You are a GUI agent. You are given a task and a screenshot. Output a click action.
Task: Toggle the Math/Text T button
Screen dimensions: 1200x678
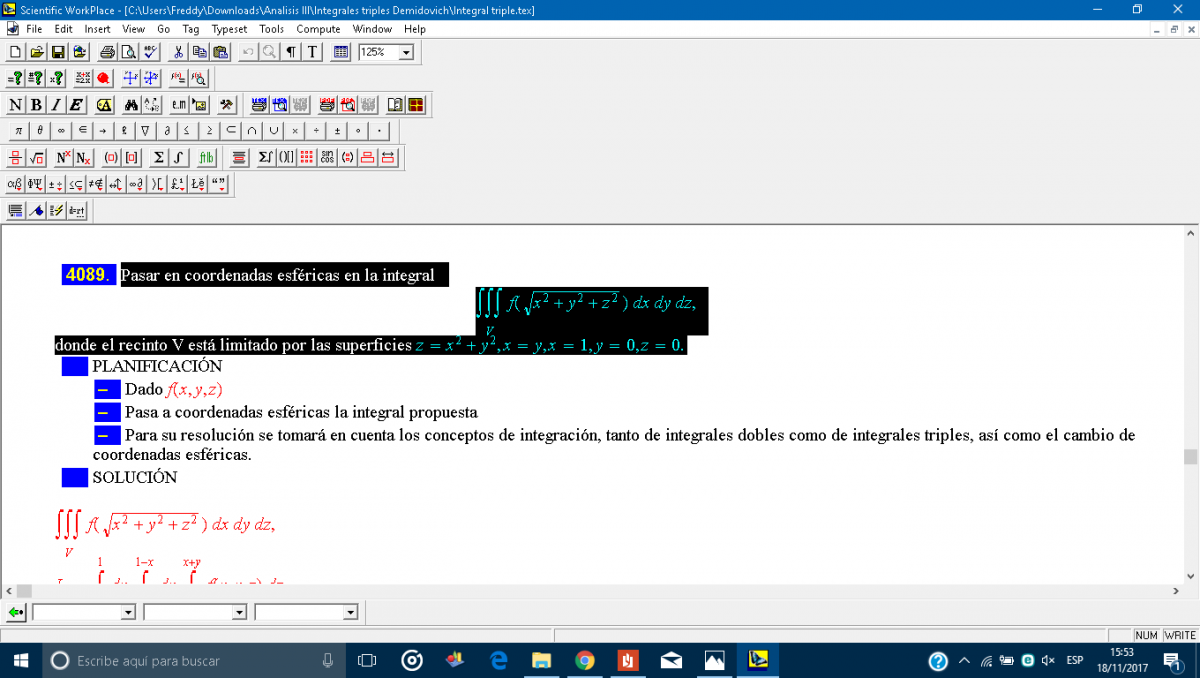point(311,52)
